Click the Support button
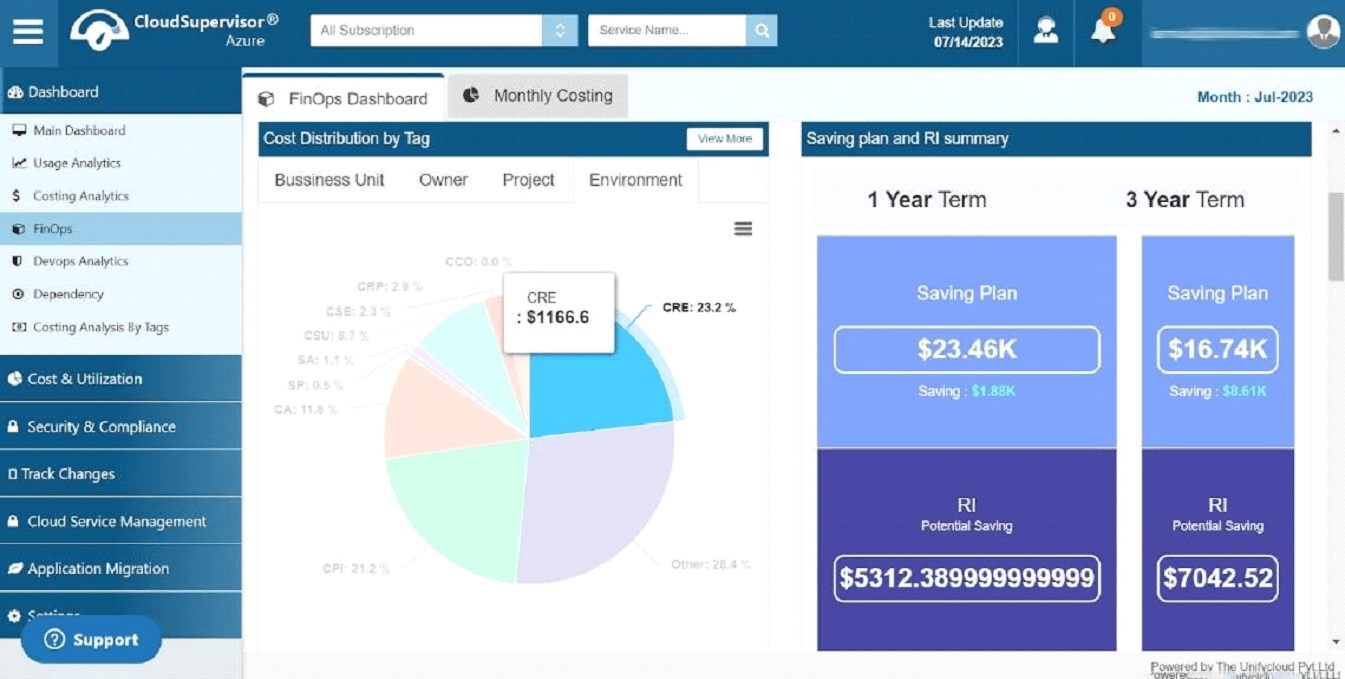 click(x=91, y=640)
